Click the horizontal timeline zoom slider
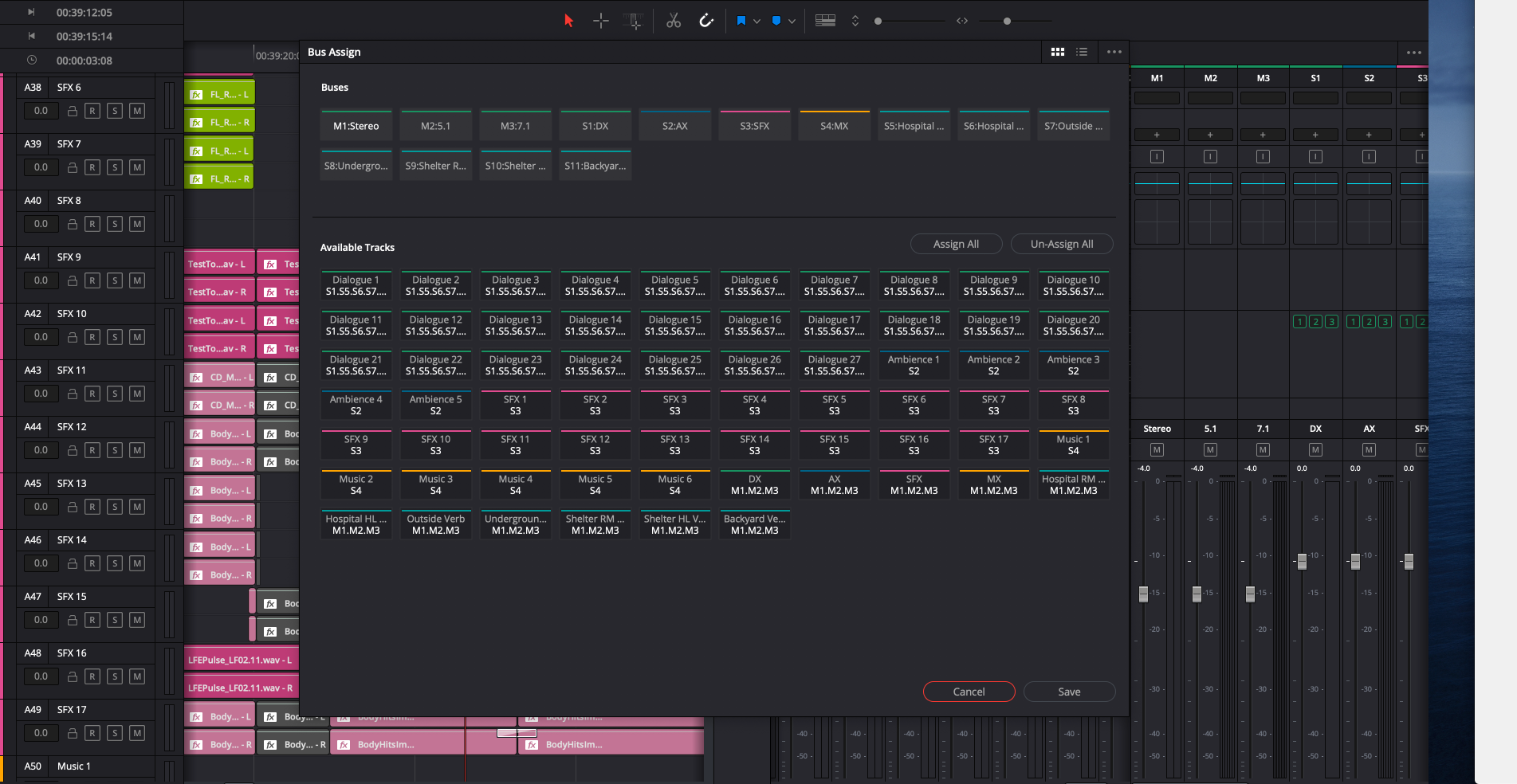The height and width of the screenshot is (784, 1517). [x=1015, y=21]
